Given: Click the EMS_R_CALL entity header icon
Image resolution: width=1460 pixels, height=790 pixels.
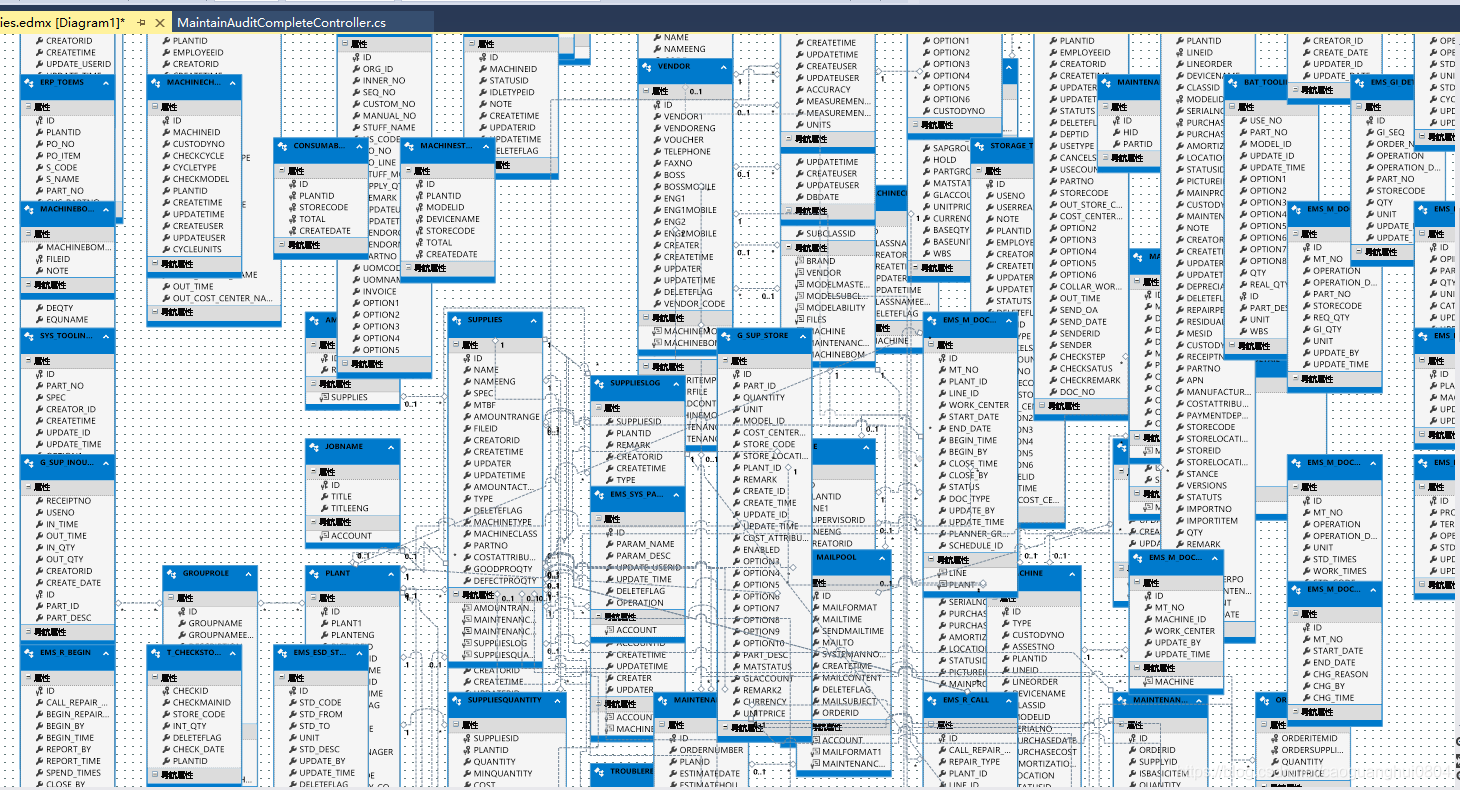Looking at the screenshot, I should (934, 700).
